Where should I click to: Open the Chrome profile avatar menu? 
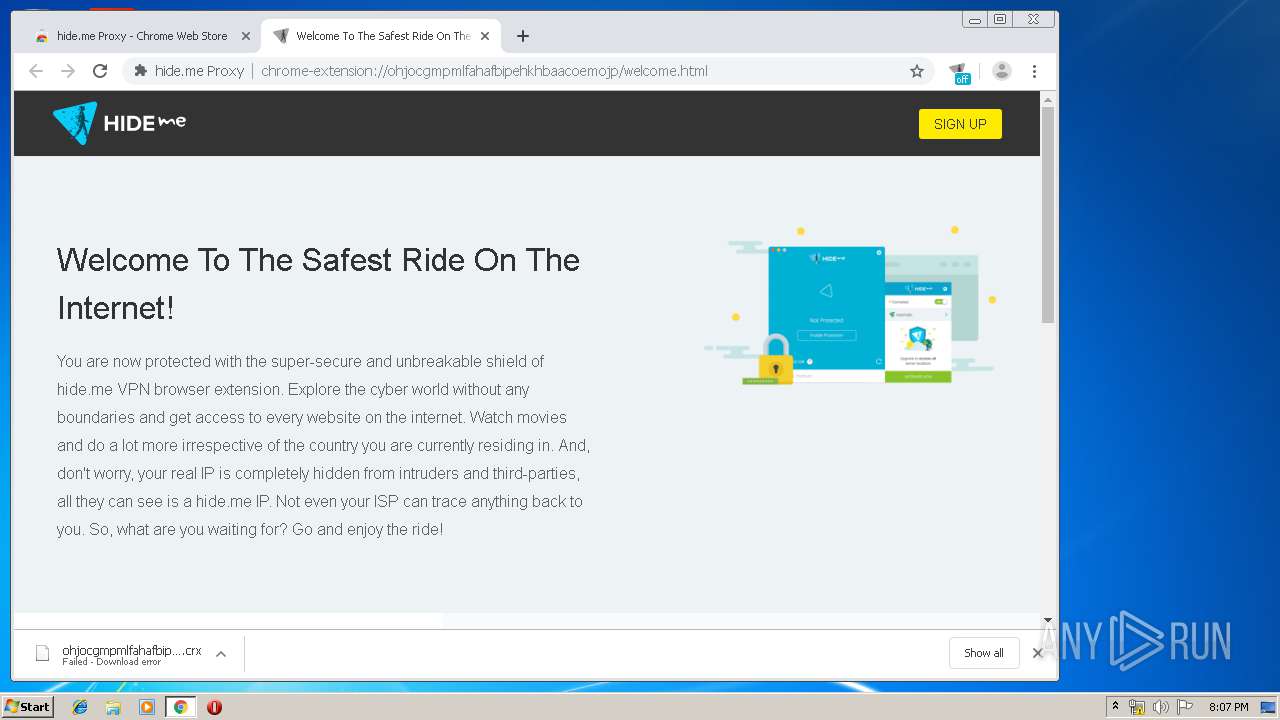point(1002,71)
